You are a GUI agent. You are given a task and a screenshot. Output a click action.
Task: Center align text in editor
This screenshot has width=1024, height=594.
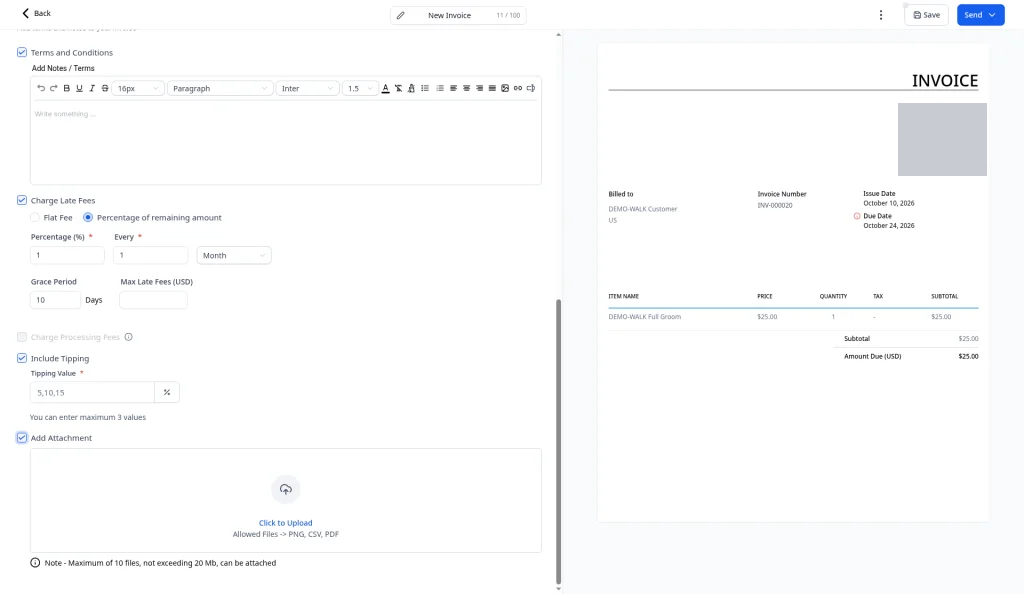(466, 88)
